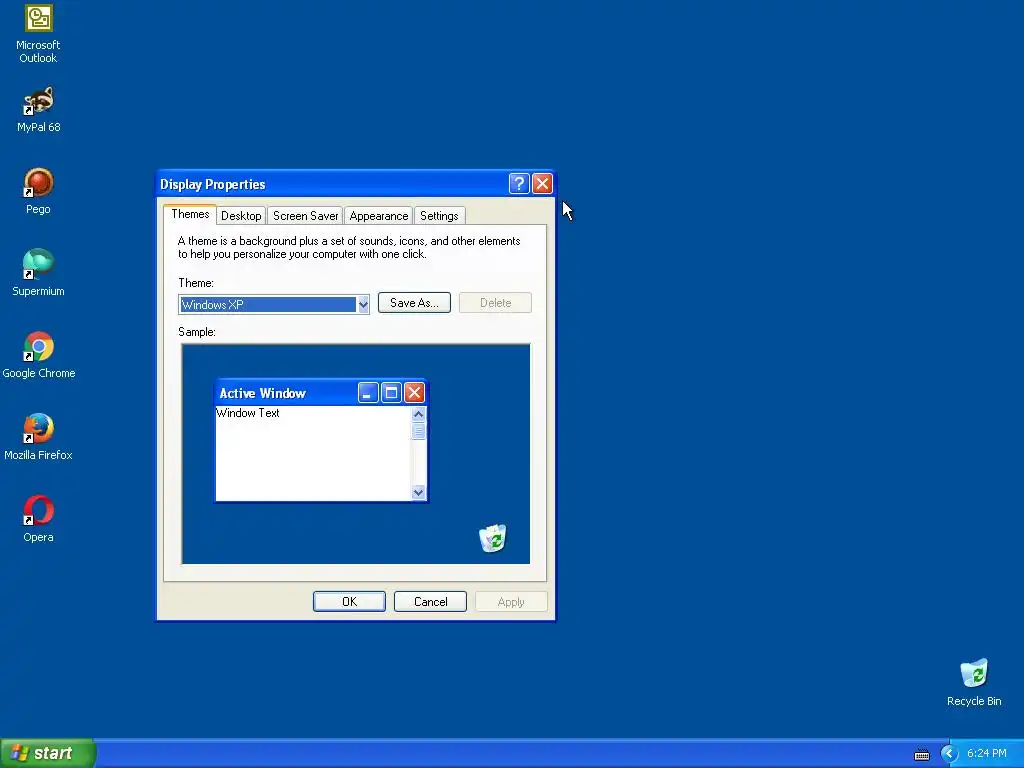The image size is (1024, 768).
Task: Switch to the Themes tab
Action: click(x=190, y=214)
